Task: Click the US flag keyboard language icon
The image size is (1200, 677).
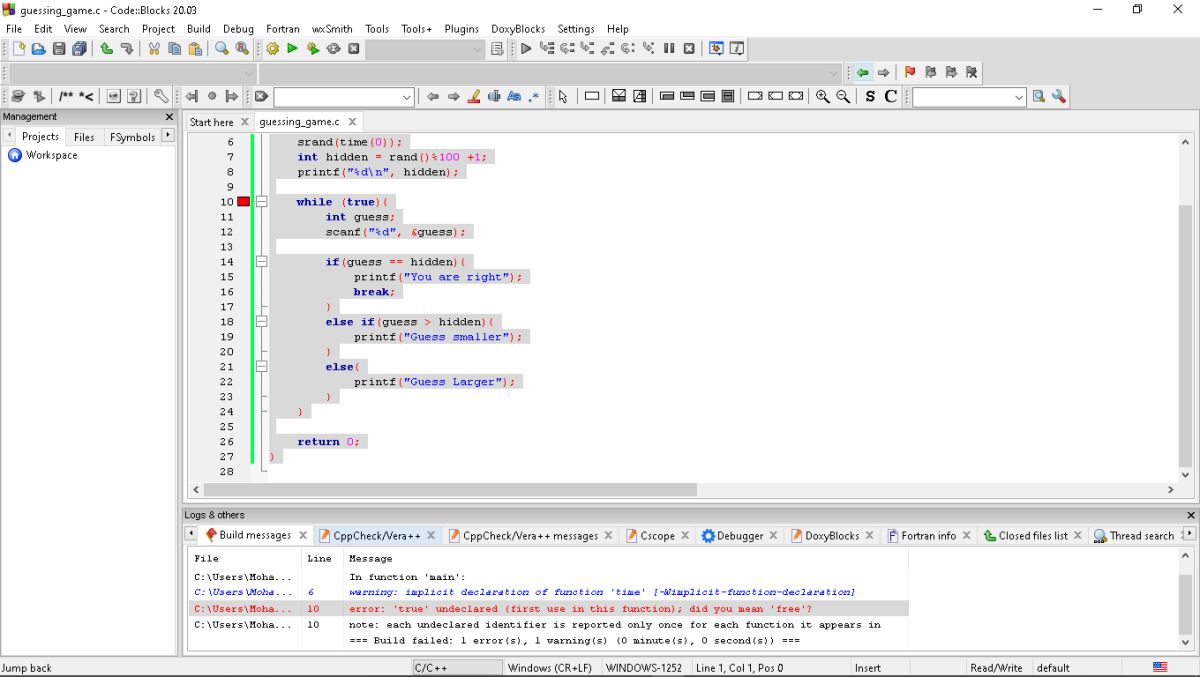Action: pyautogui.click(x=1160, y=668)
